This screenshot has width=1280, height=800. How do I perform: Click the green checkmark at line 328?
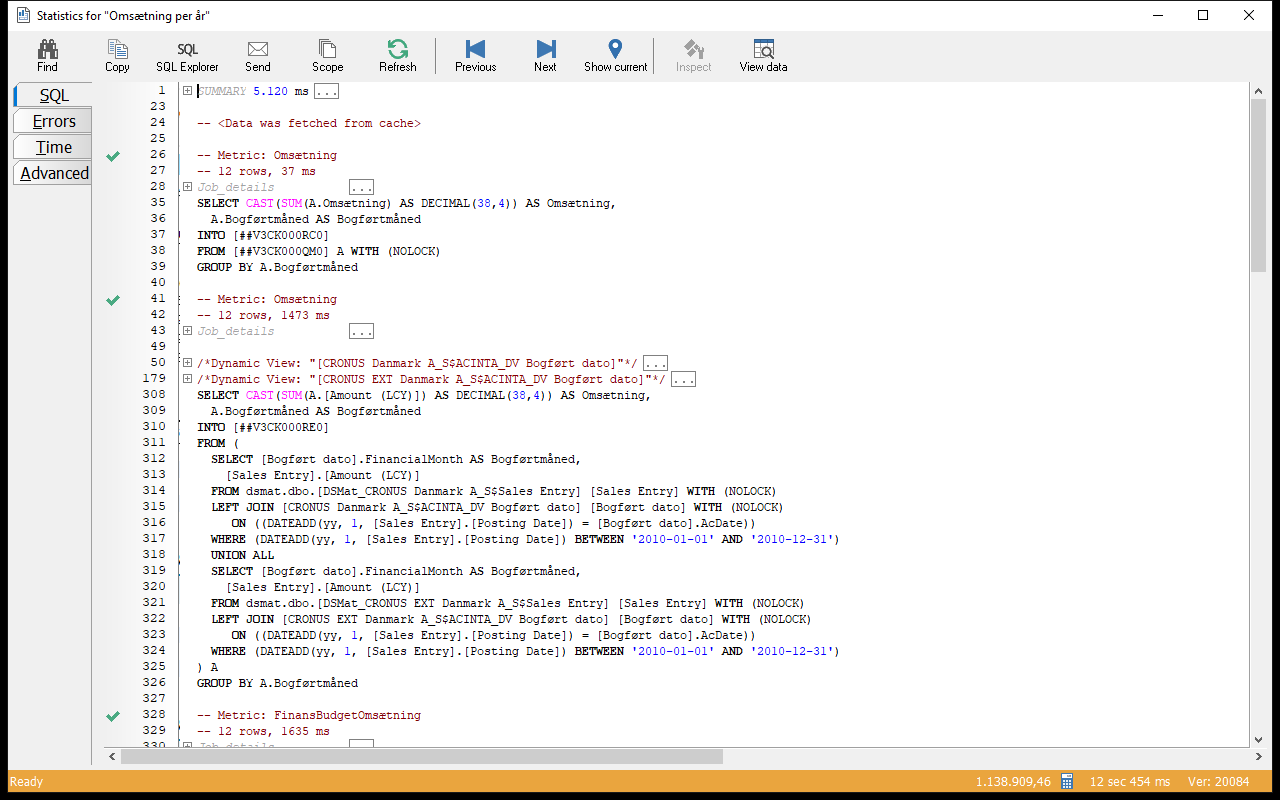coord(113,716)
